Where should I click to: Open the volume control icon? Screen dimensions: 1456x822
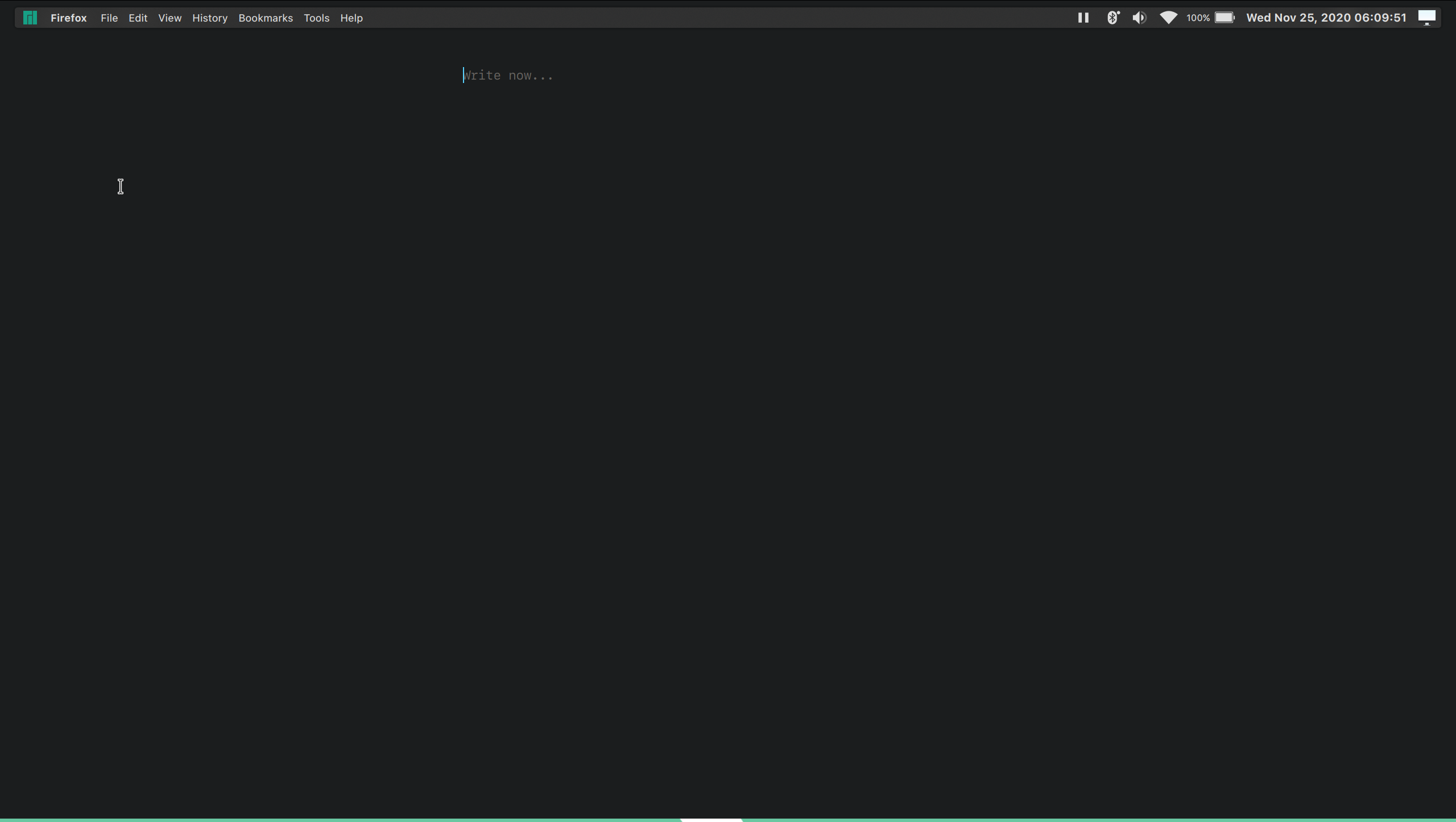tap(1139, 17)
